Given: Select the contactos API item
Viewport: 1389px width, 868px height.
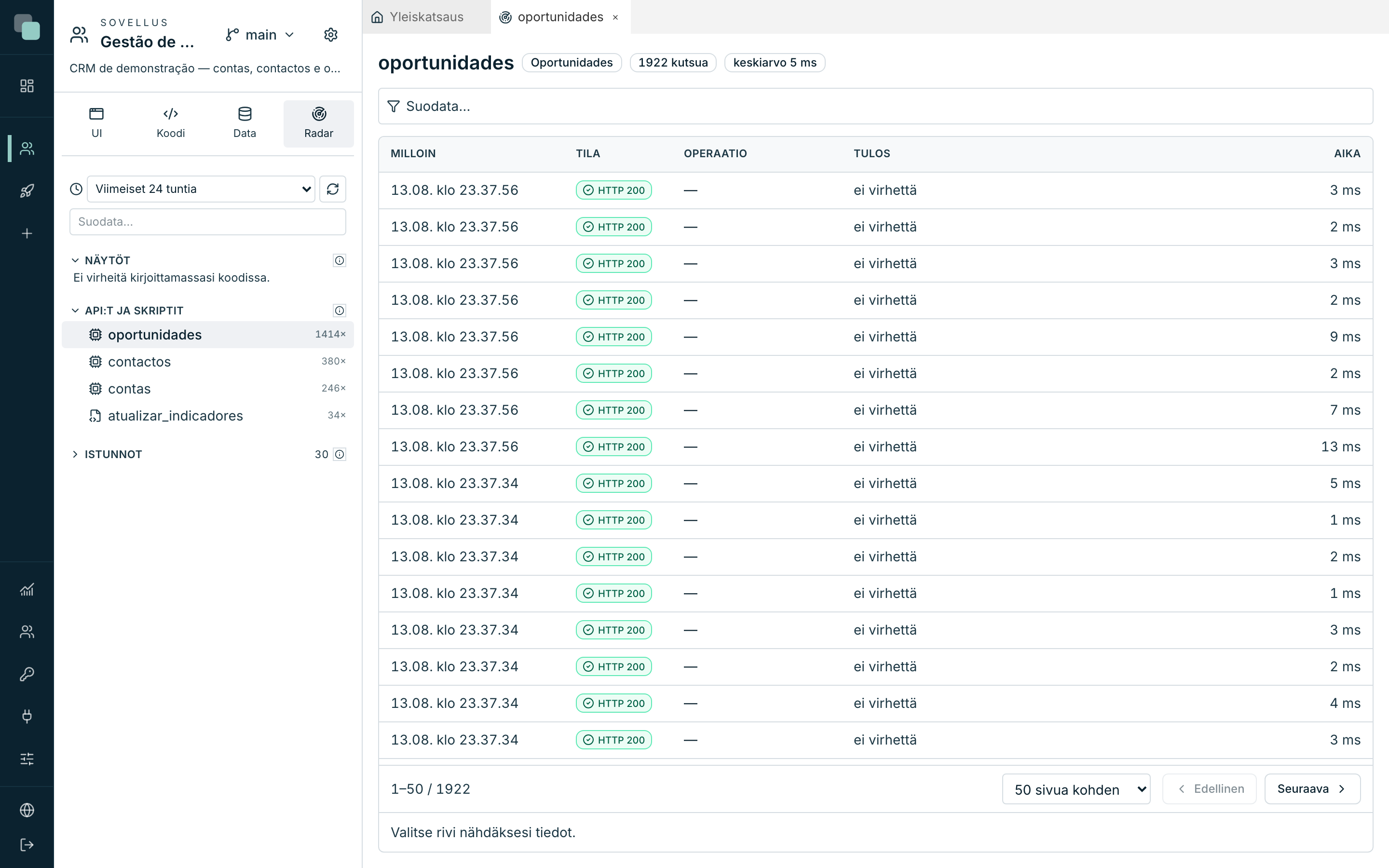Looking at the screenshot, I should (x=208, y=362).
